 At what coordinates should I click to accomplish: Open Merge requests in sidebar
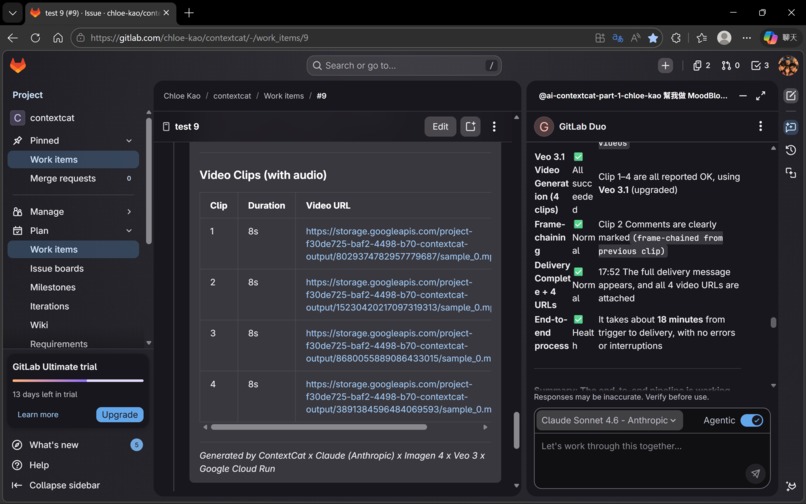(73, 178)
